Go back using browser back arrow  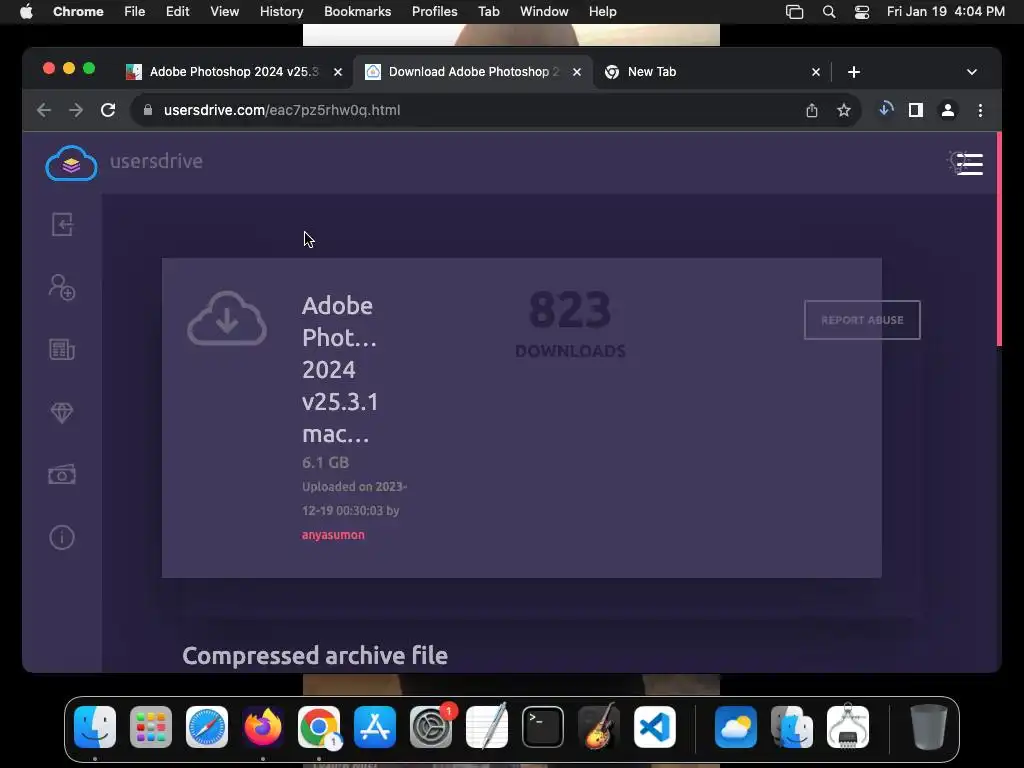44,110
